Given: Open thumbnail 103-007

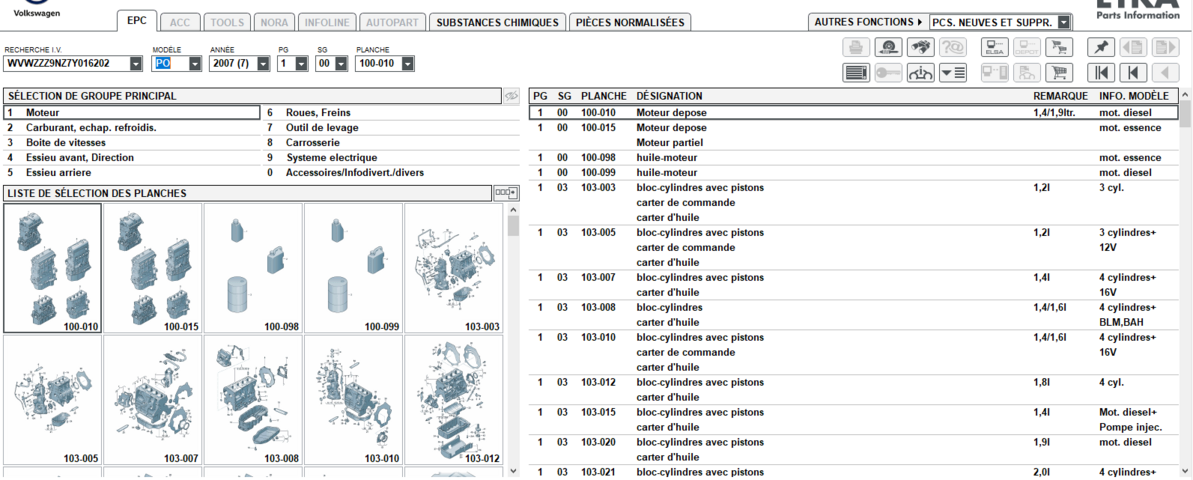Looking at the screenshot, I should click(153, 400).
